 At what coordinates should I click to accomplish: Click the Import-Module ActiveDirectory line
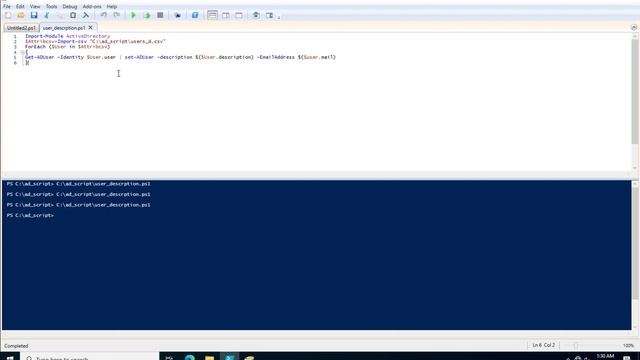tap(67, 36)
